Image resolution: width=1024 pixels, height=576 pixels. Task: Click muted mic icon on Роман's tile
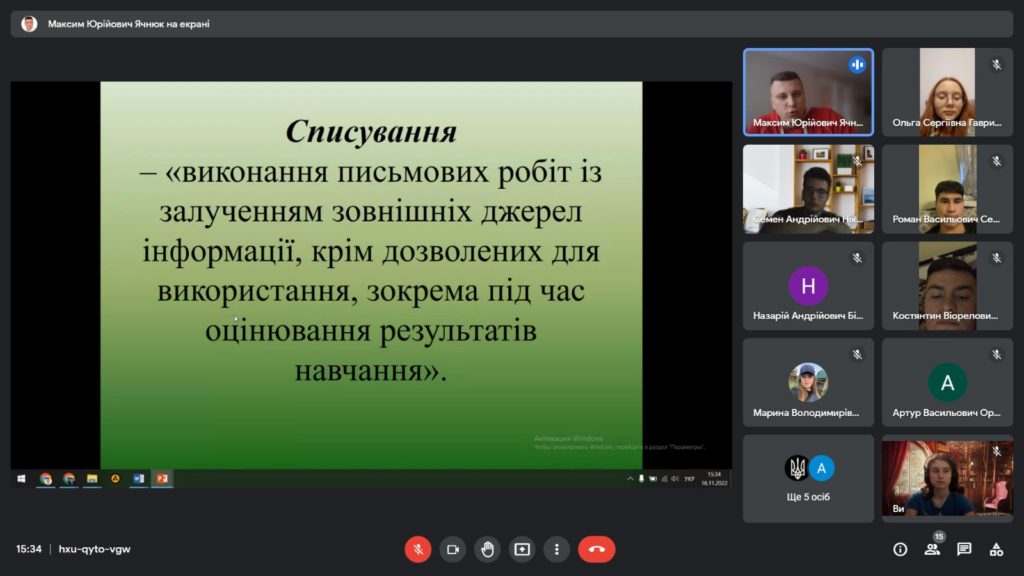(997, 161)
